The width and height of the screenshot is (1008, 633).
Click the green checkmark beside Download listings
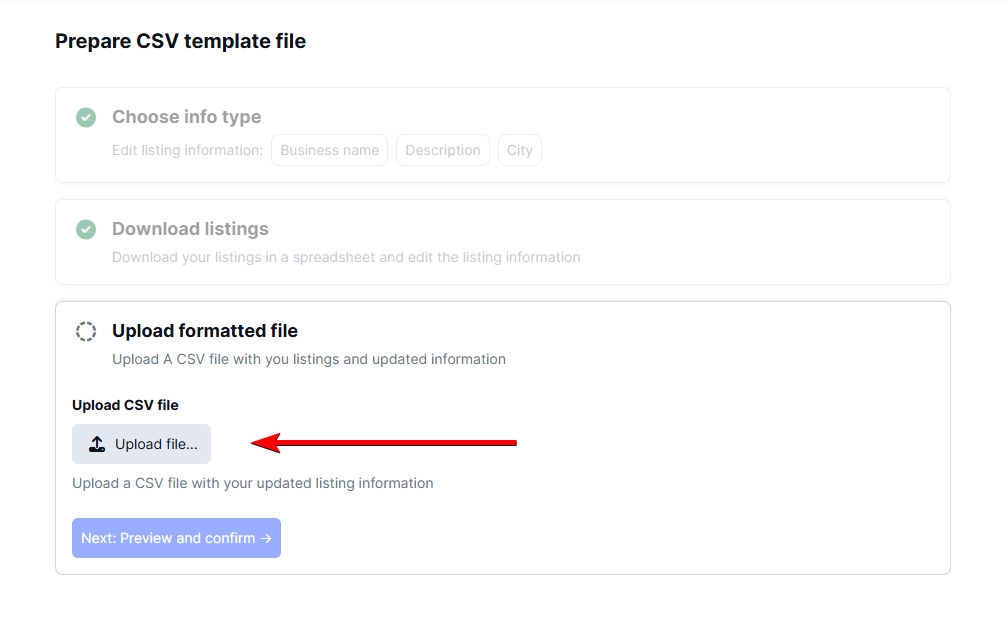coord(86,229)
